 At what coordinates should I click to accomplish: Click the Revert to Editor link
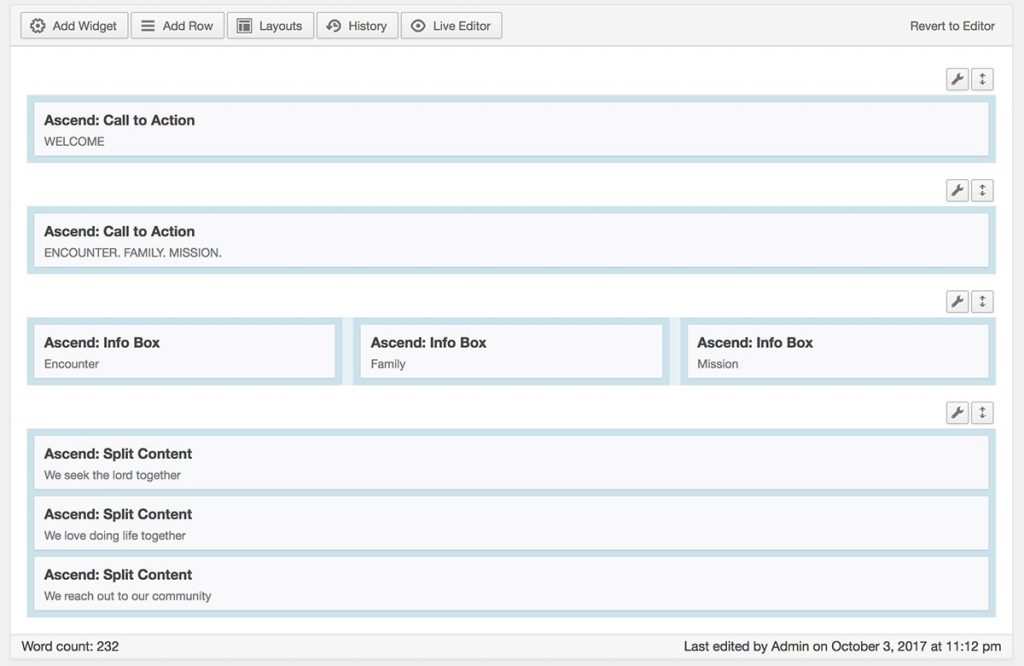(952, 26)
